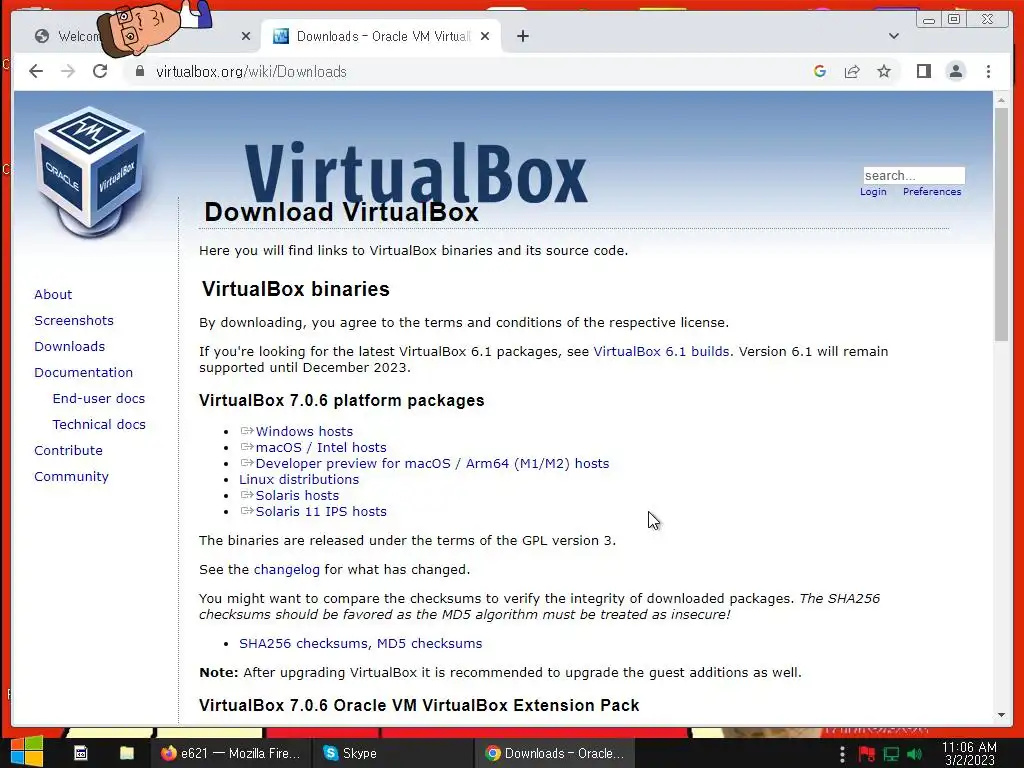
Task: Share this page using the share icon
Action: click(852, 71)
